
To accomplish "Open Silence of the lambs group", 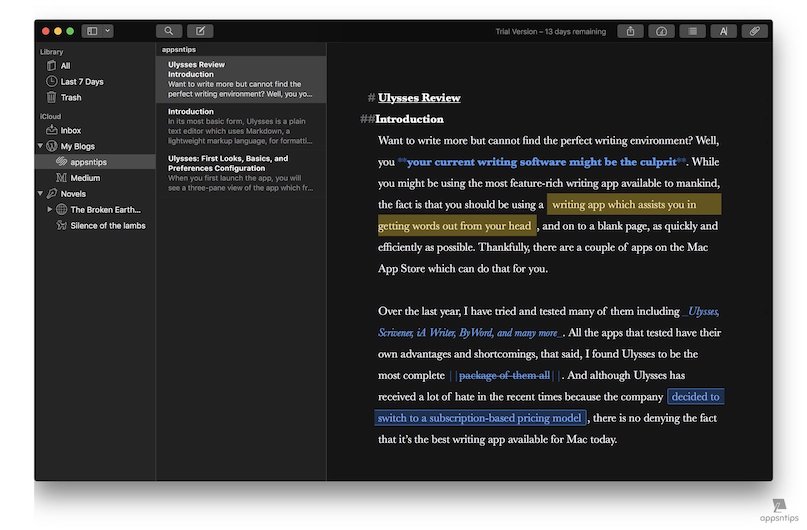I will point(107,226).
